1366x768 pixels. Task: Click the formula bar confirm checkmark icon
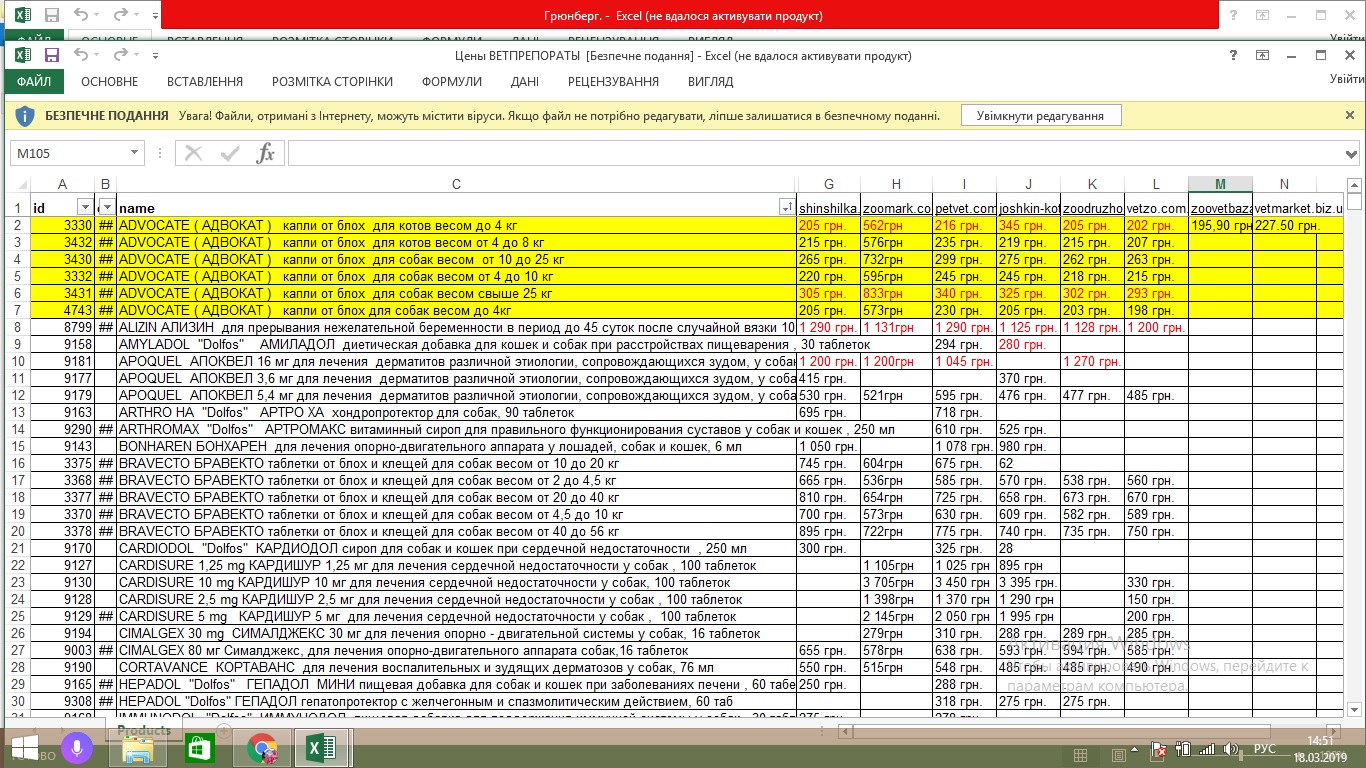coord(230,153)
